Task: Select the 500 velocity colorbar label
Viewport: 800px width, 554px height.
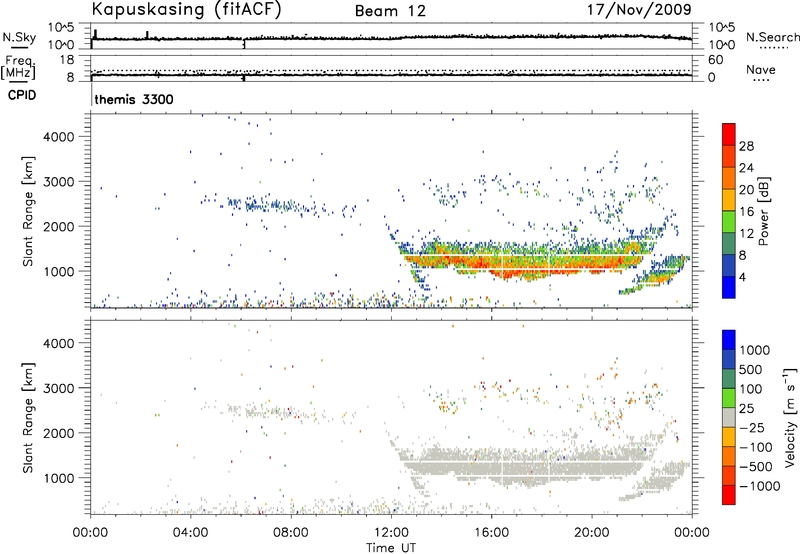Action: click(750, 370)
